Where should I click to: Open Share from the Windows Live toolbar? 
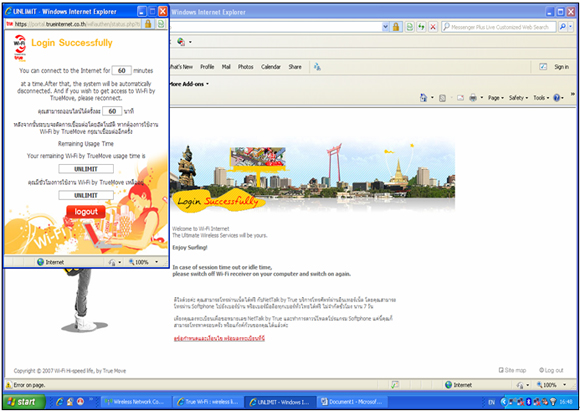coord(295,67)
